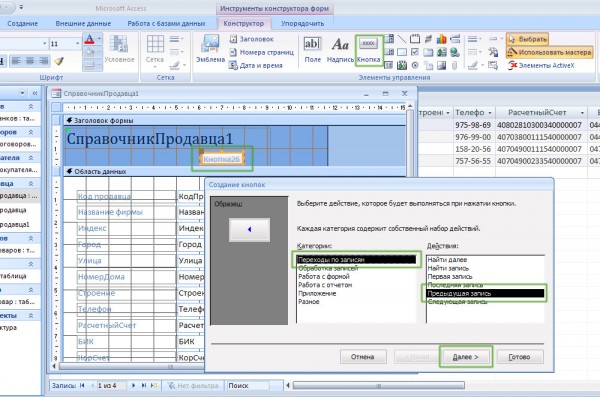Viewport: 600px width, 397px height.
Task: Select the Image control icon
Action: [x=442, y=65]
